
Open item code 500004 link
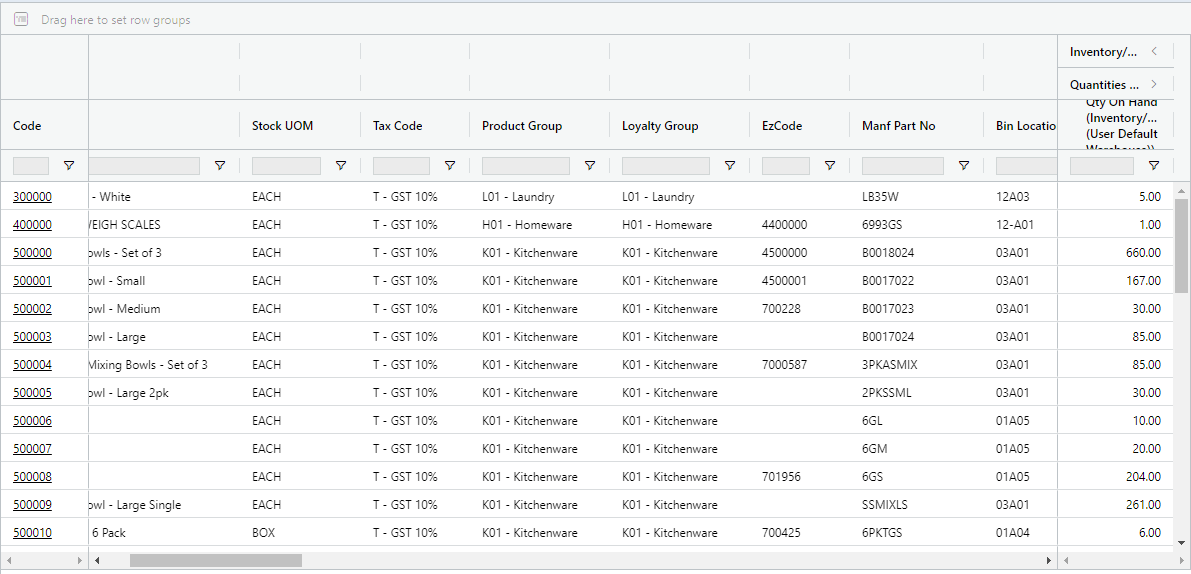point(32,365)
